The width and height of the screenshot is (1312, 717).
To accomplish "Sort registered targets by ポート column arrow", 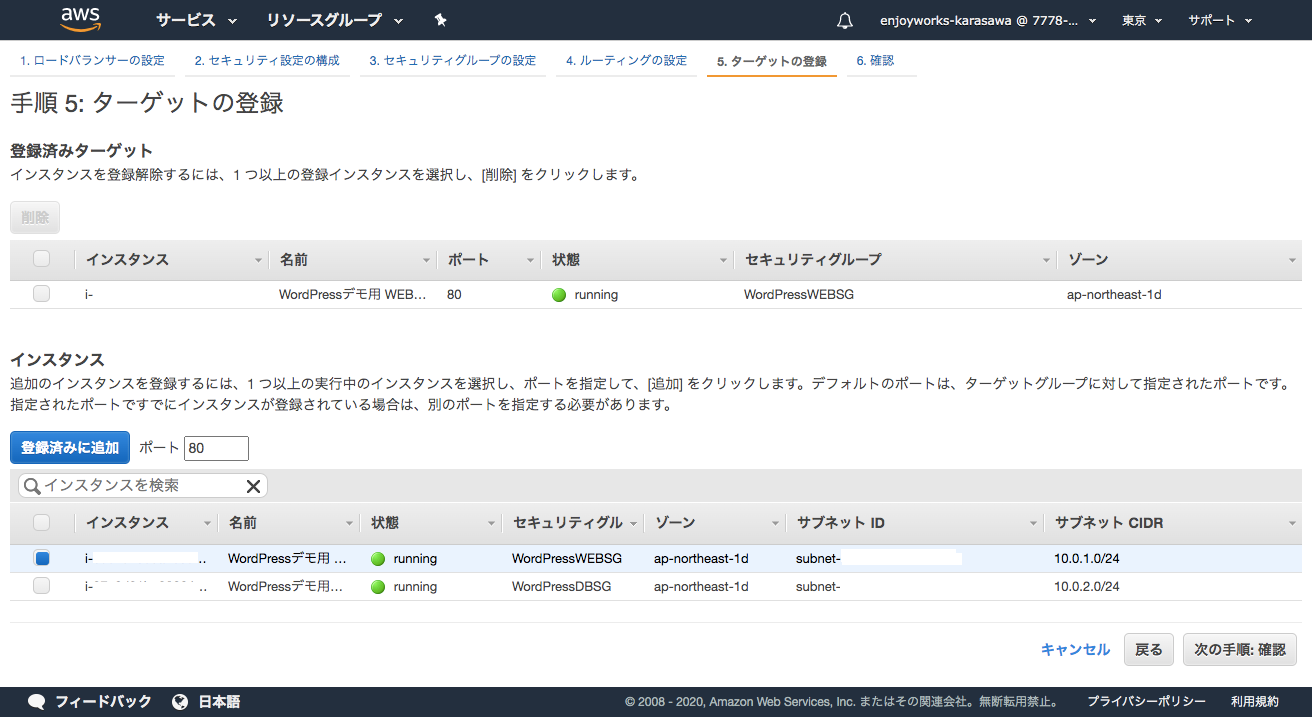I will (x=530, y=260).
